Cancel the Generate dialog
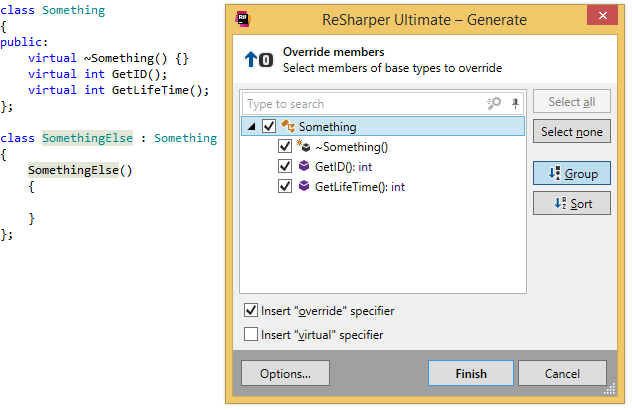Viewport: 632px width, 410px height. tap(562, 373)
